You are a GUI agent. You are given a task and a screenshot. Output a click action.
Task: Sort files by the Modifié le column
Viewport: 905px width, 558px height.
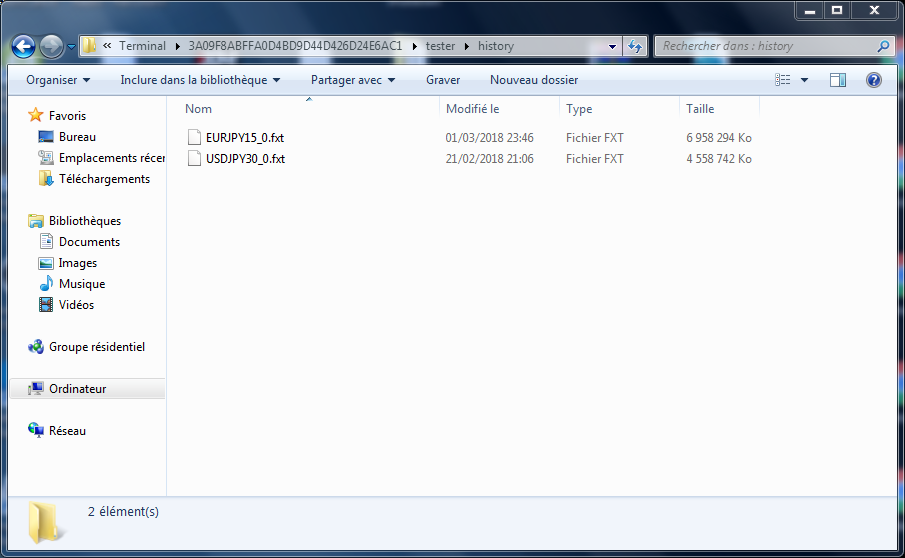(x=472, y=109)
